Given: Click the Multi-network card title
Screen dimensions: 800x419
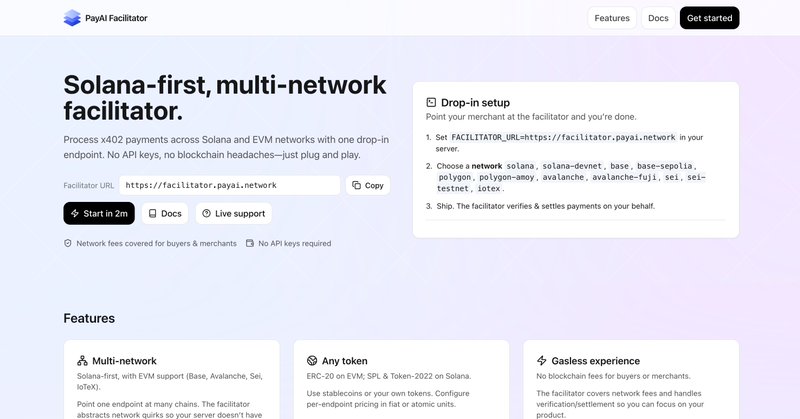Looking at the screenshot, I should click(x=124, y=361).
